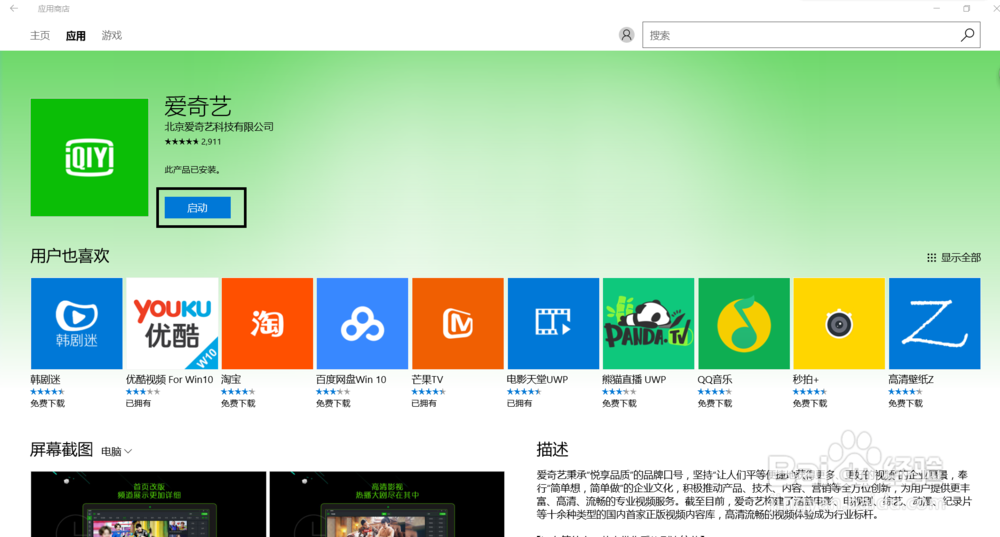Click 免费下载 under 淘宝
This screenshot has height=537, width=1000.
(238, 403)
